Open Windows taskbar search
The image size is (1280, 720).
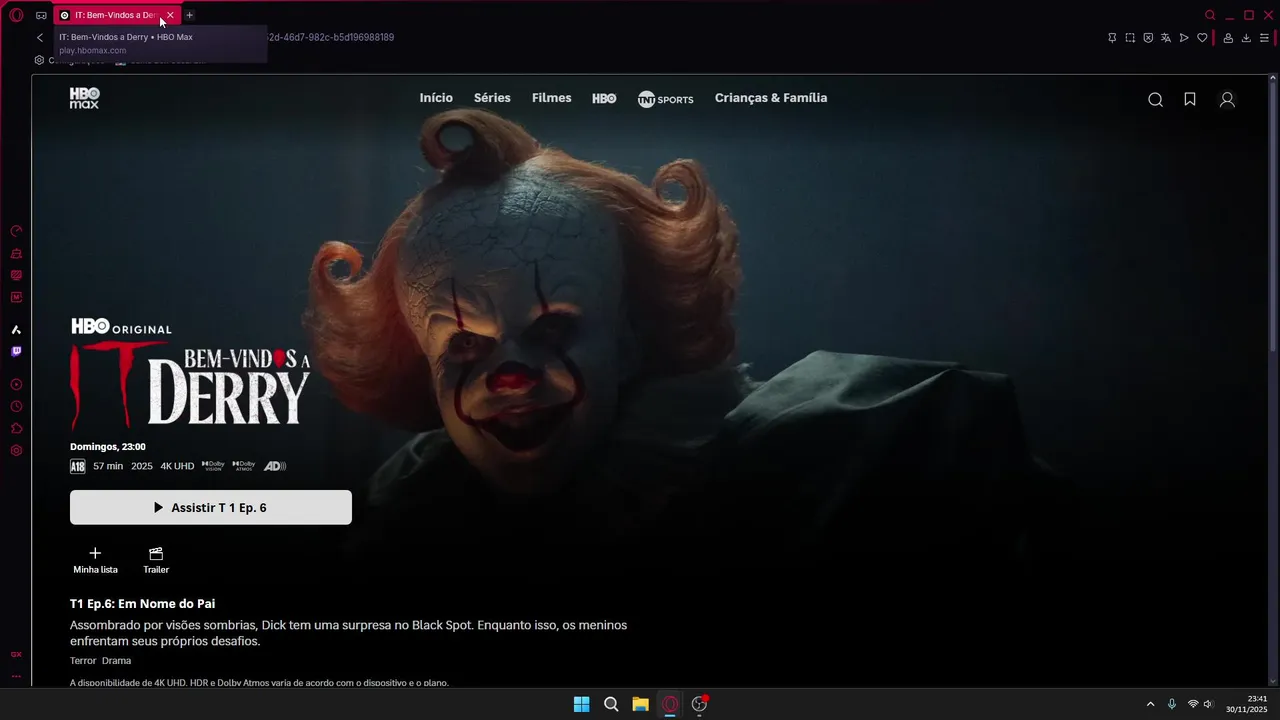611,704
